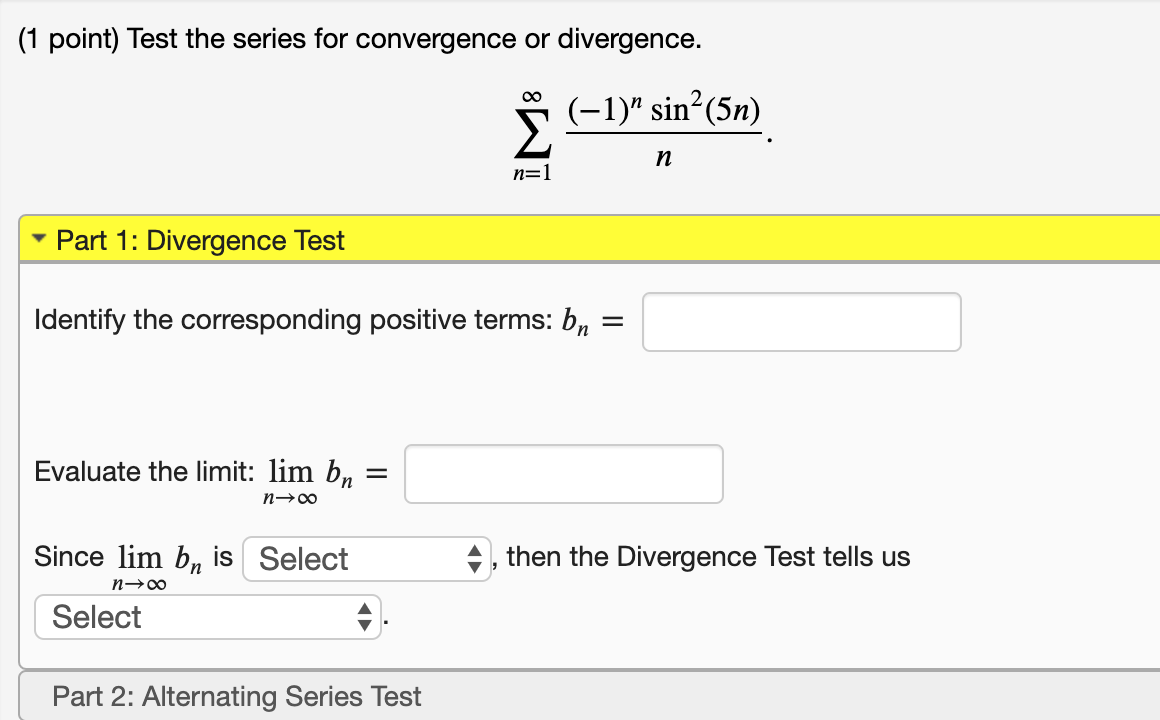The width and height of the screenshot is (1160, 720).
Task: Click the down arrow in the second Select control
Action: [364, 623]
